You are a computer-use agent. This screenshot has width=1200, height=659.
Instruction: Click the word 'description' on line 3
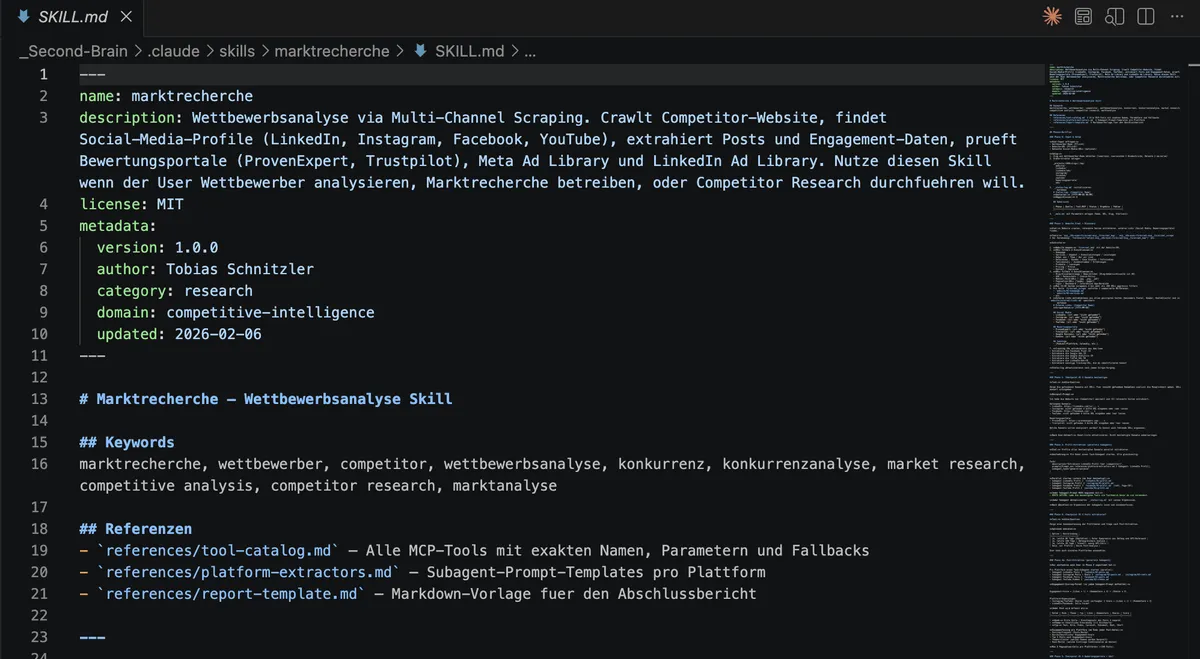coord(126,118)
